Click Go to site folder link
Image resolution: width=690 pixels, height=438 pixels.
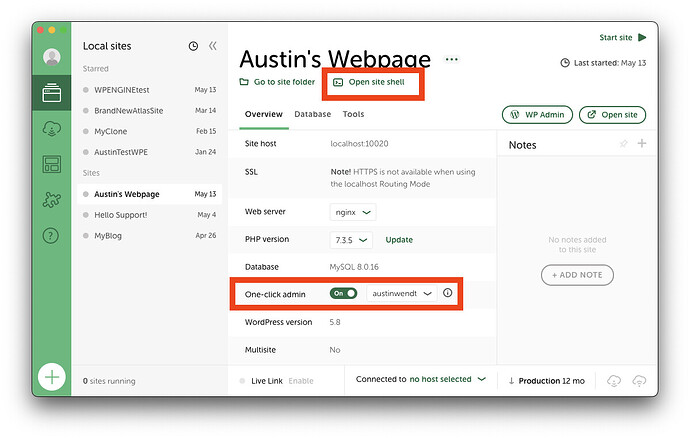[277, 82]
